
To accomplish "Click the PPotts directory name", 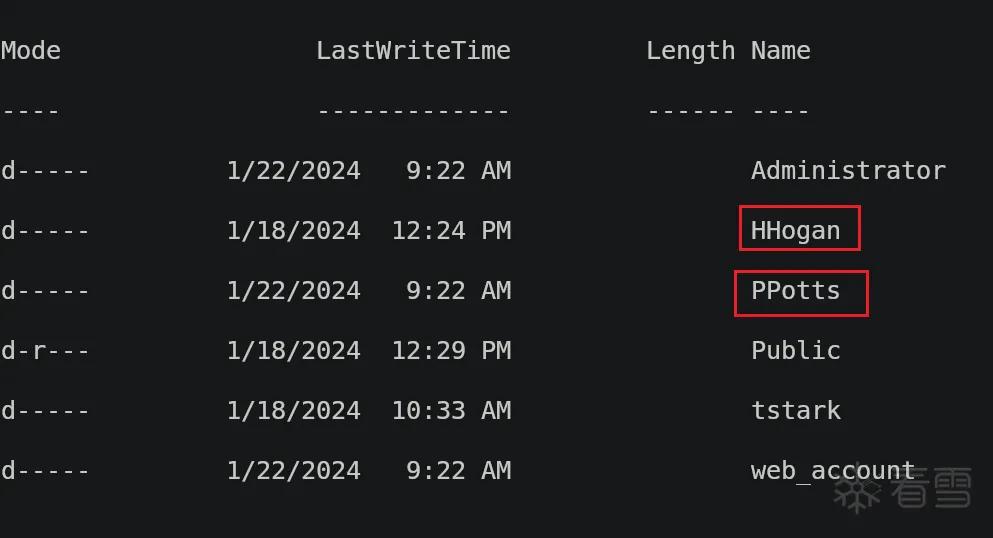I will click(x=795, y=291).
